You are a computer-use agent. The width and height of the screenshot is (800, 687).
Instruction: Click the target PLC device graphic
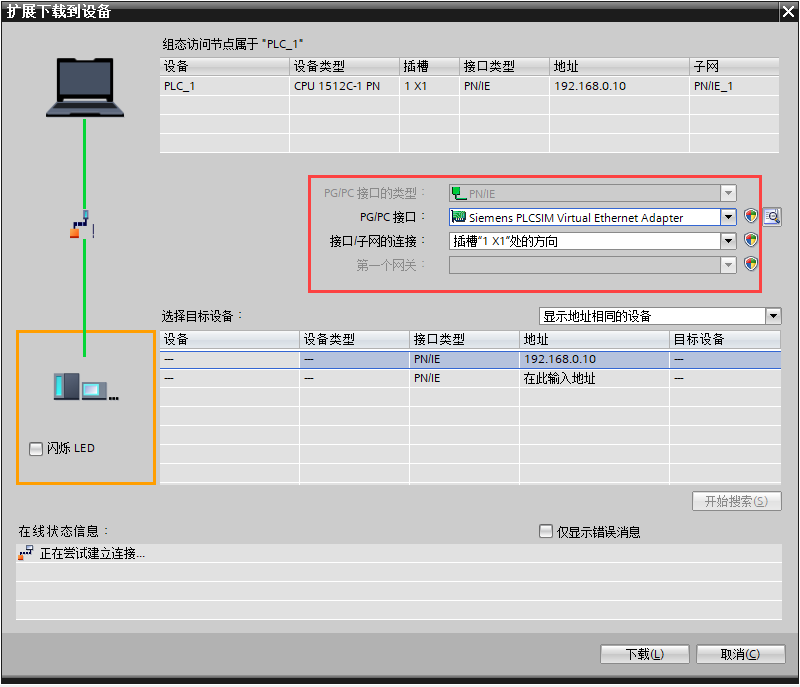pyautogui.click(x=85, y=386)
